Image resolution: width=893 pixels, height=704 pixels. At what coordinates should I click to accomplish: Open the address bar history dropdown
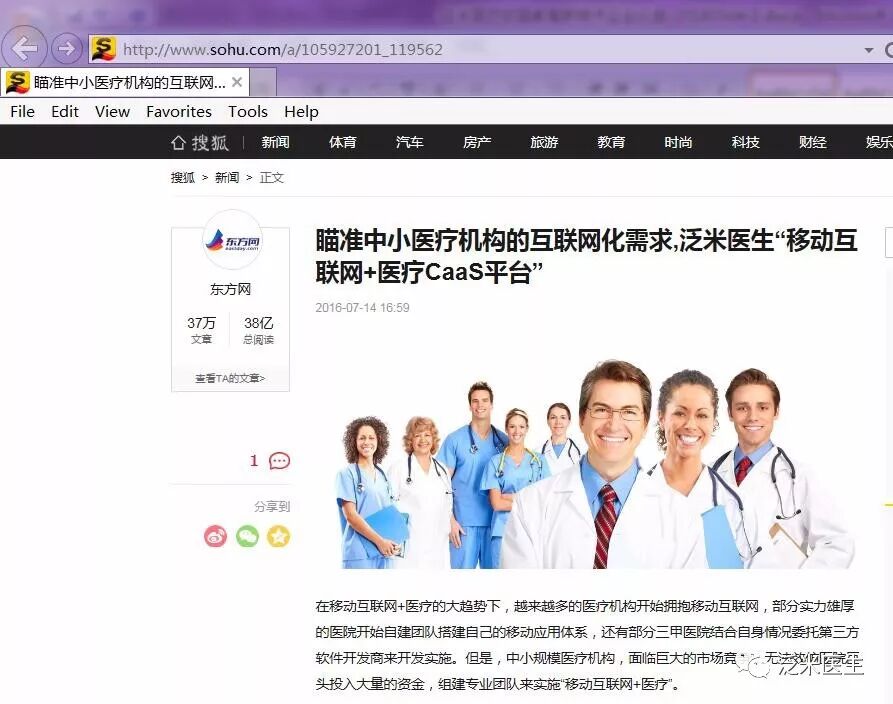tap(871, 48)
